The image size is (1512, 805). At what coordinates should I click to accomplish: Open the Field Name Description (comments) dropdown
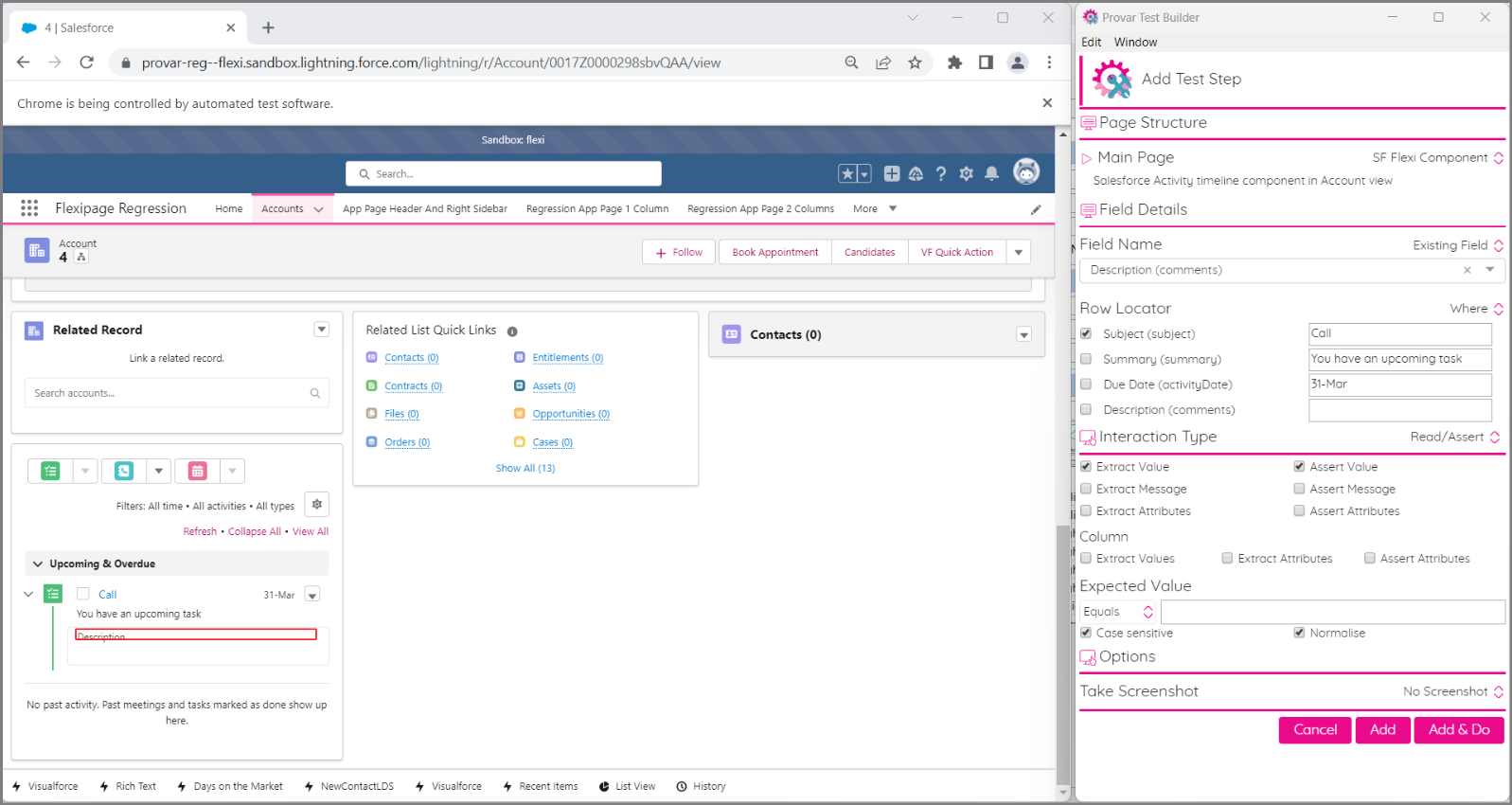point(1490,270)
